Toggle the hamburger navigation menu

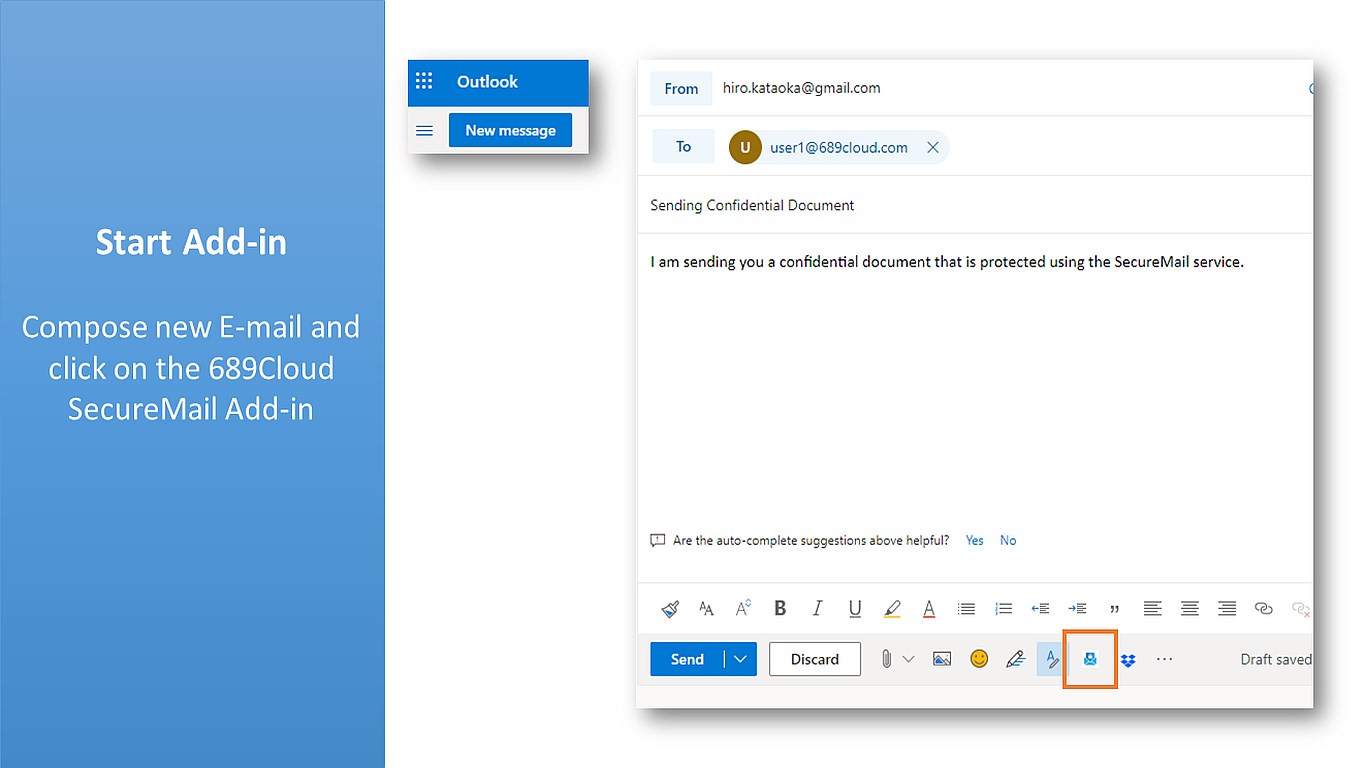click(424, 131)
